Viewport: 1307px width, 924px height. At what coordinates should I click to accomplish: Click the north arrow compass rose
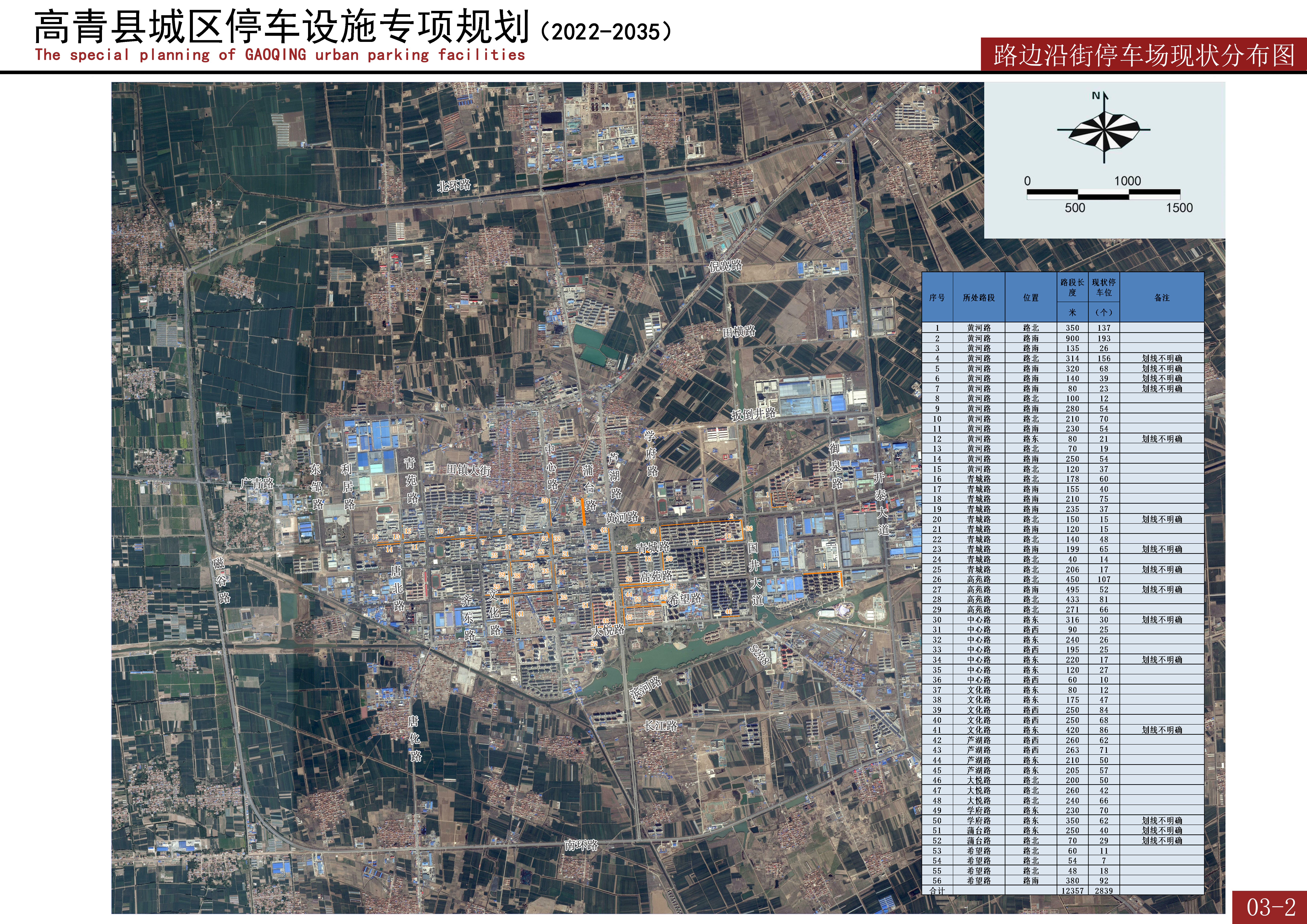[1104, 130]
